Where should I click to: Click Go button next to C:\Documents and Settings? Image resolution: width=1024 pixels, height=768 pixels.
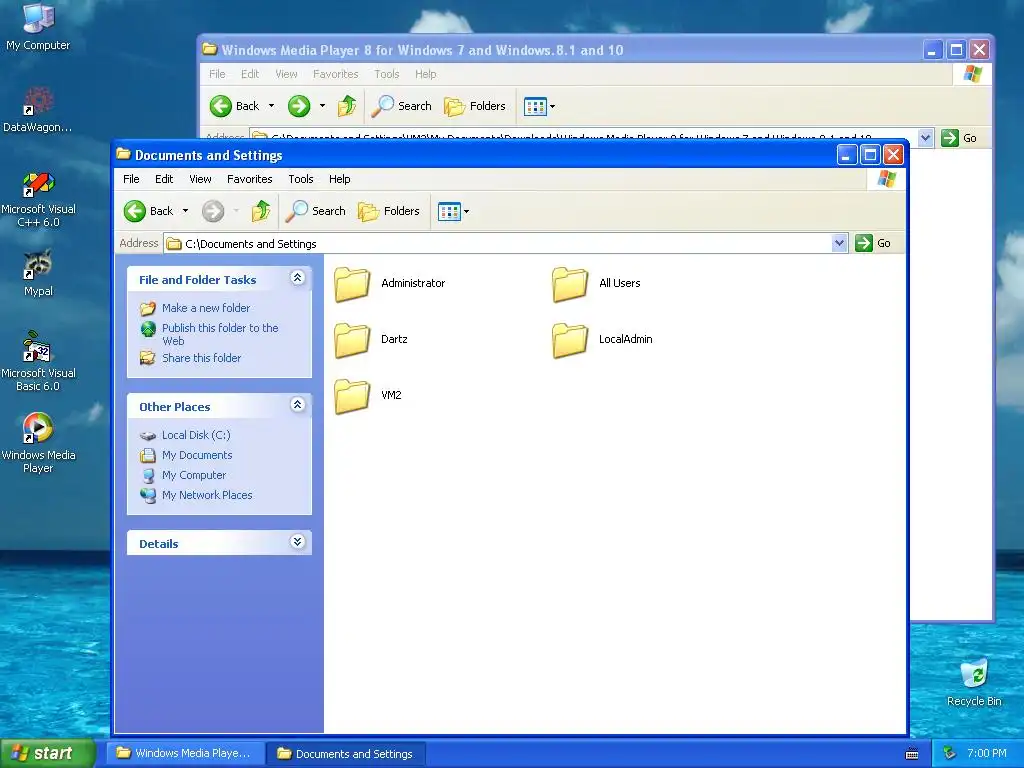tap(873, 243)
